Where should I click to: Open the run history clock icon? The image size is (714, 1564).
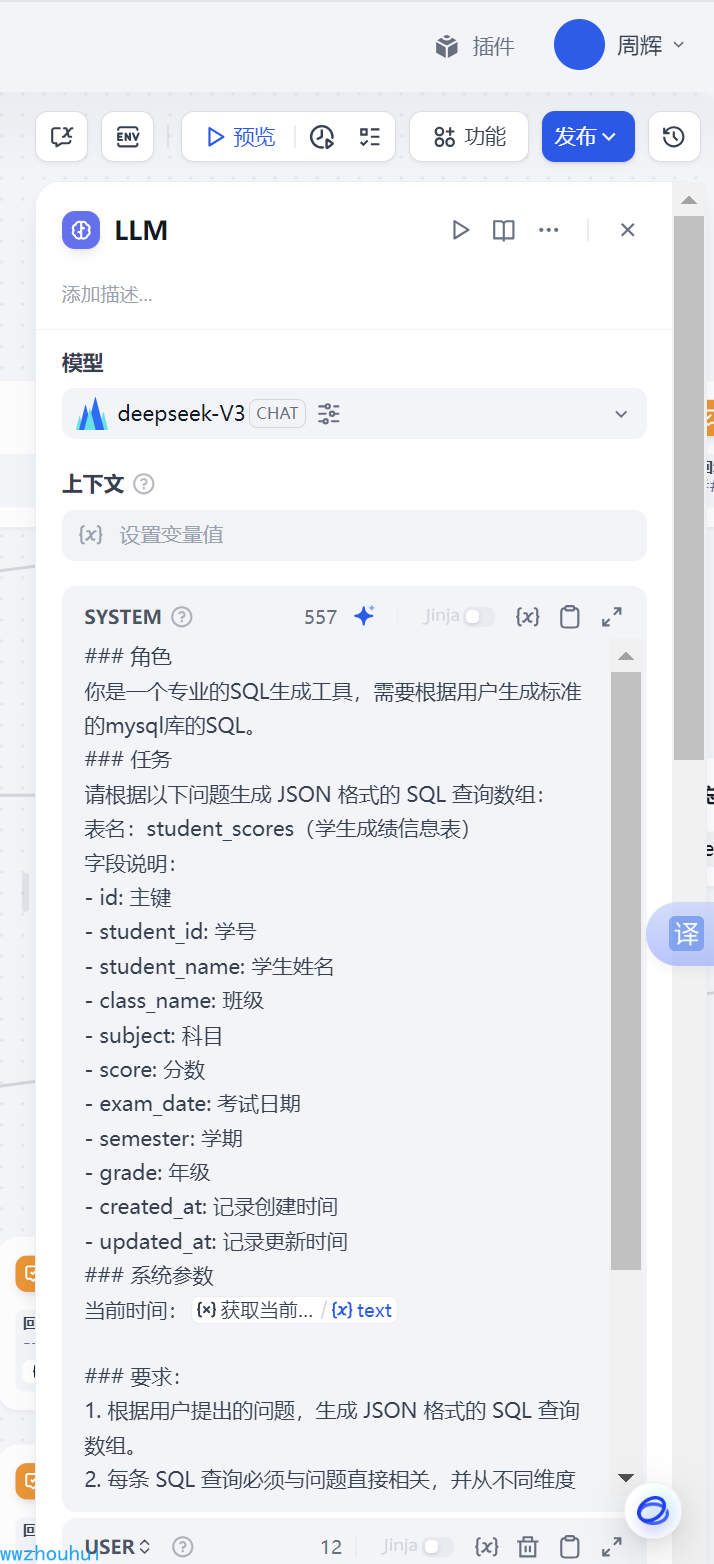[x=322, y=137]
